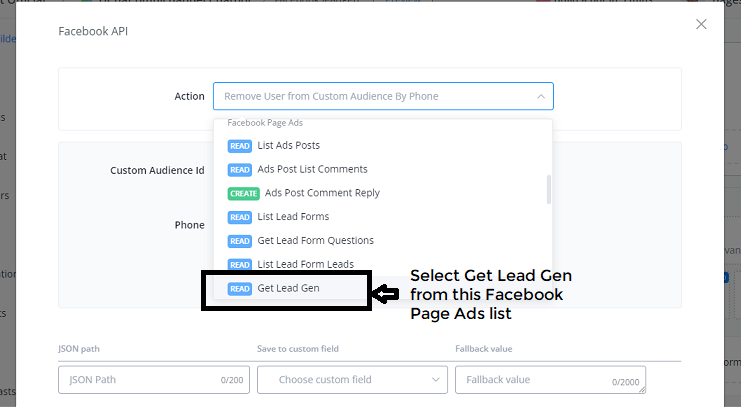The image size is (741, 407).
Task: Click CREATE badge beside Ads Post Comment Reply
Action: [244, 193]
